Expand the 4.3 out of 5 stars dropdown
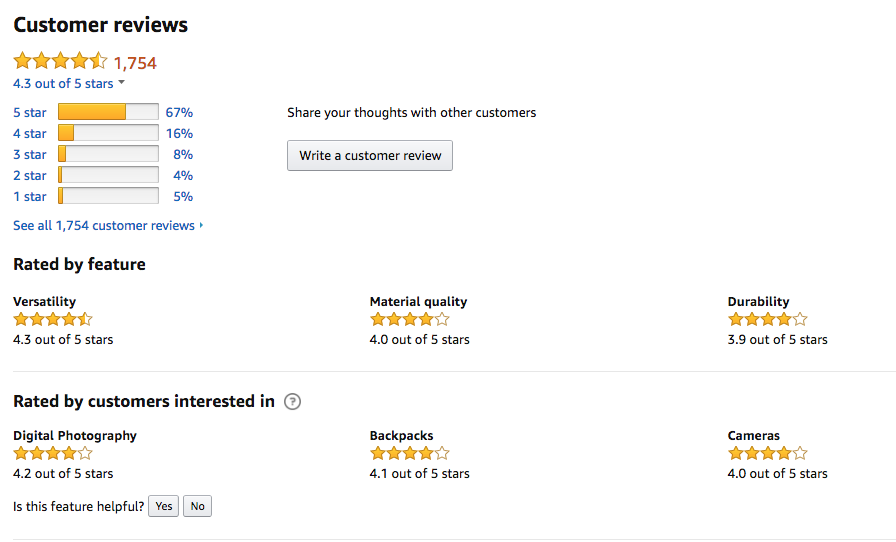The image size is (896, 542). pyautogui.click(x=69, y=83)
